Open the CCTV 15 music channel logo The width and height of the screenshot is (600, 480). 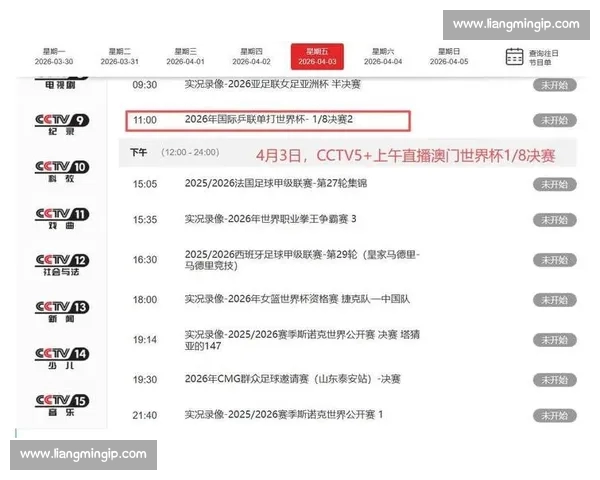(x=62, y=405)
